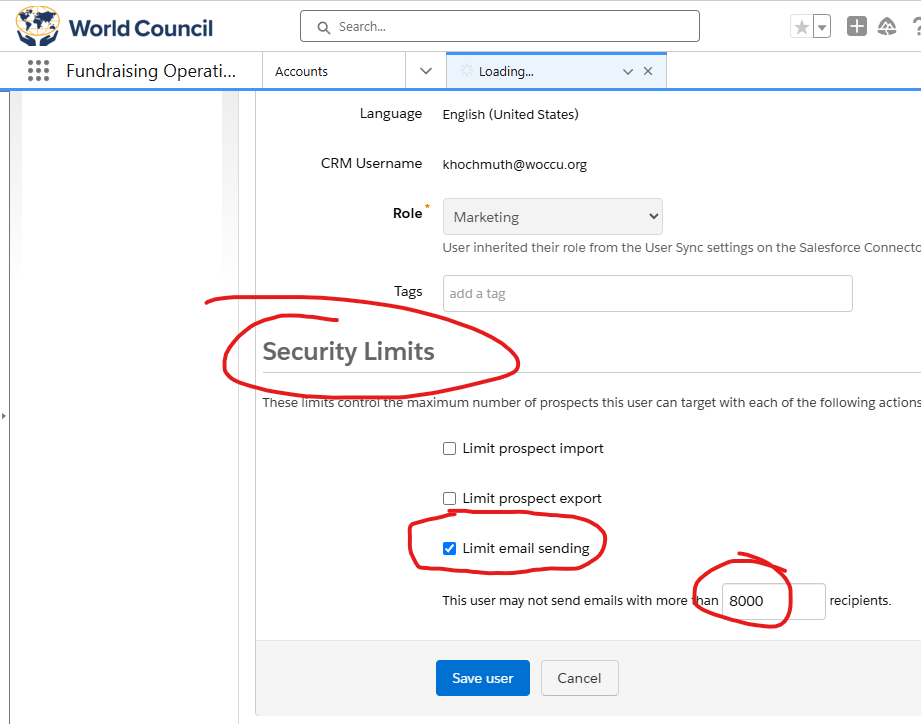This screenshot has width=921, height=724.
Task: Click the Cancel button
Action: click(580, 678)
